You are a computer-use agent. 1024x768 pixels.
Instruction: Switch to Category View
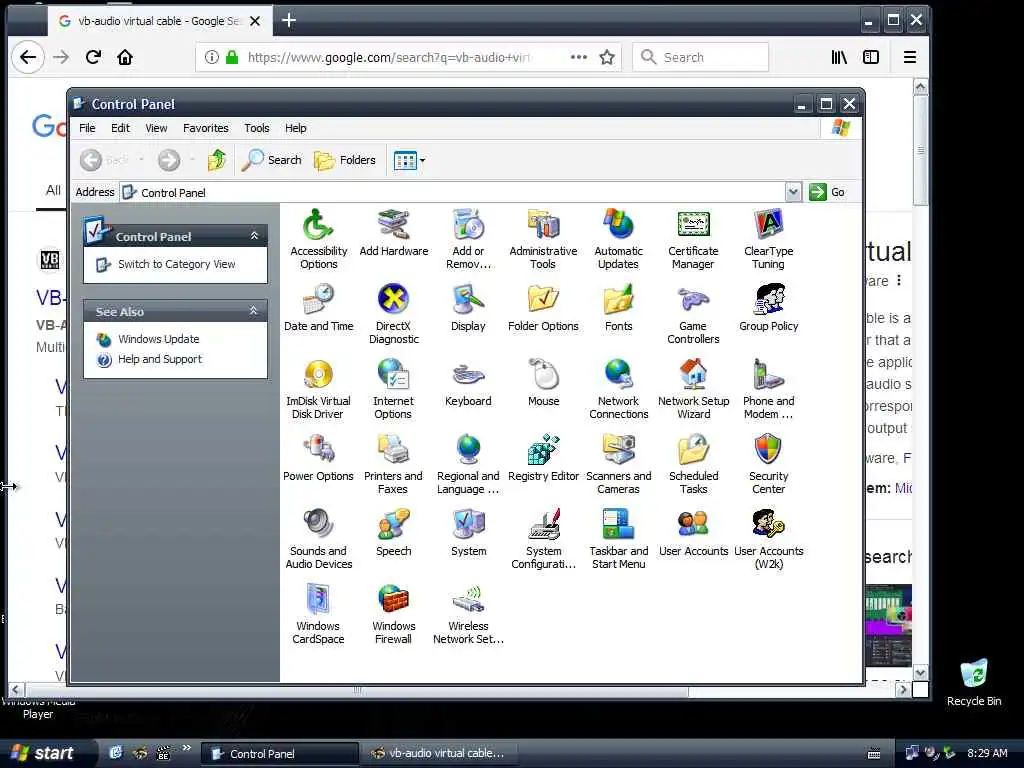point(176,264)
